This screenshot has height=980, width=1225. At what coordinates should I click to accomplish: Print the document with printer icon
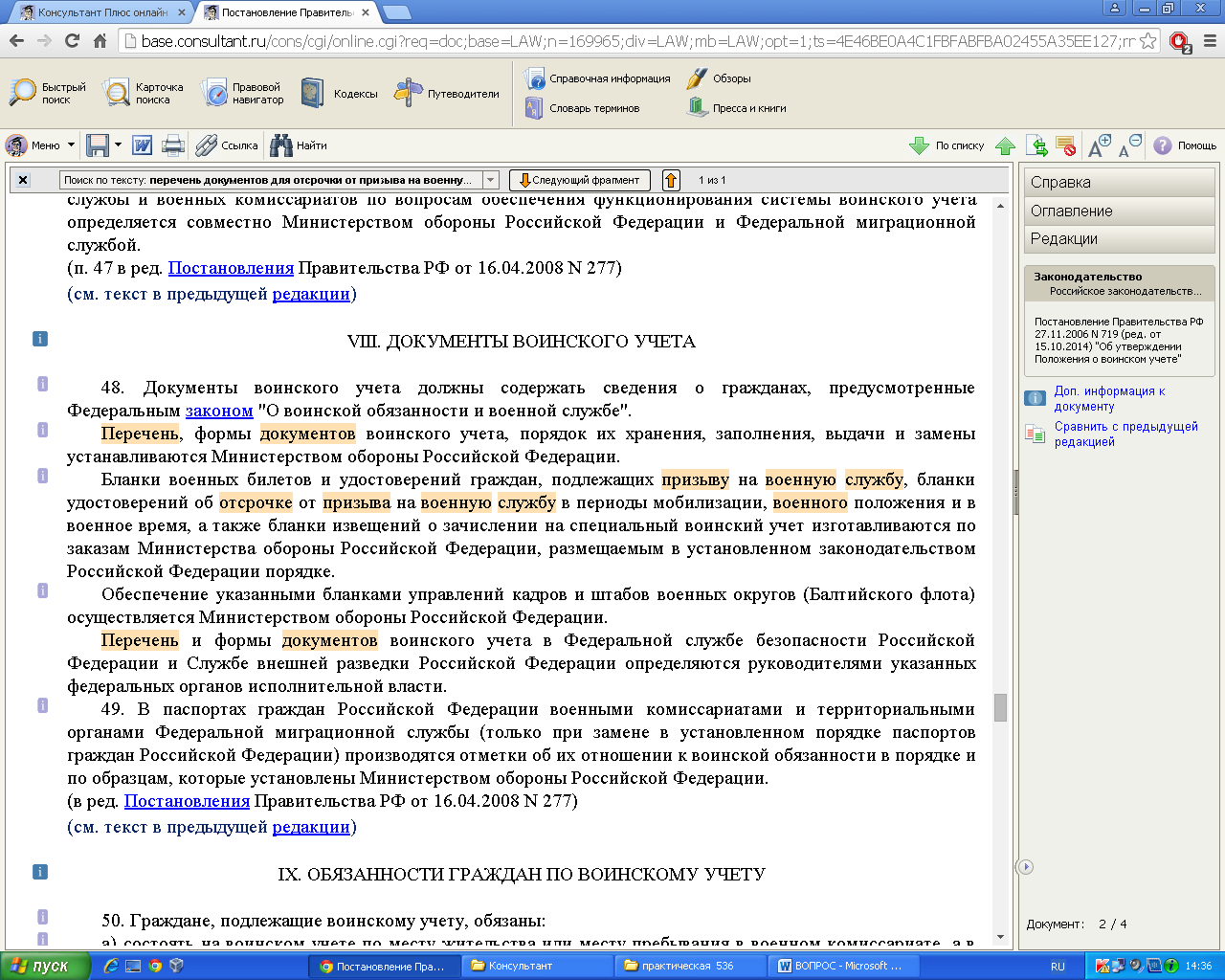[x=173, y=145]
